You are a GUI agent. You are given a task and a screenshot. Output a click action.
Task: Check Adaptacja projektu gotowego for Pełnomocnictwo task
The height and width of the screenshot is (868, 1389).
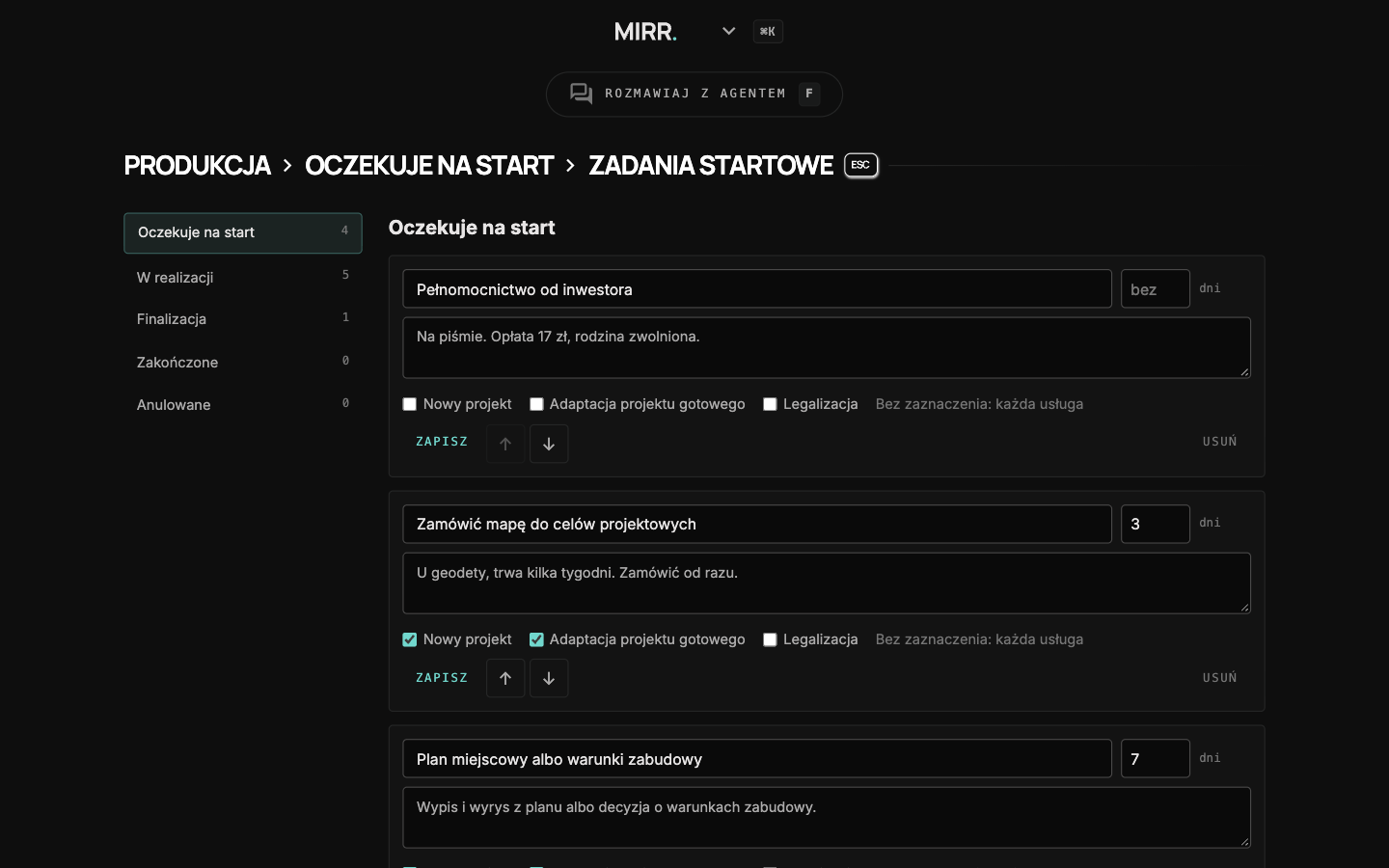[536, 404]
